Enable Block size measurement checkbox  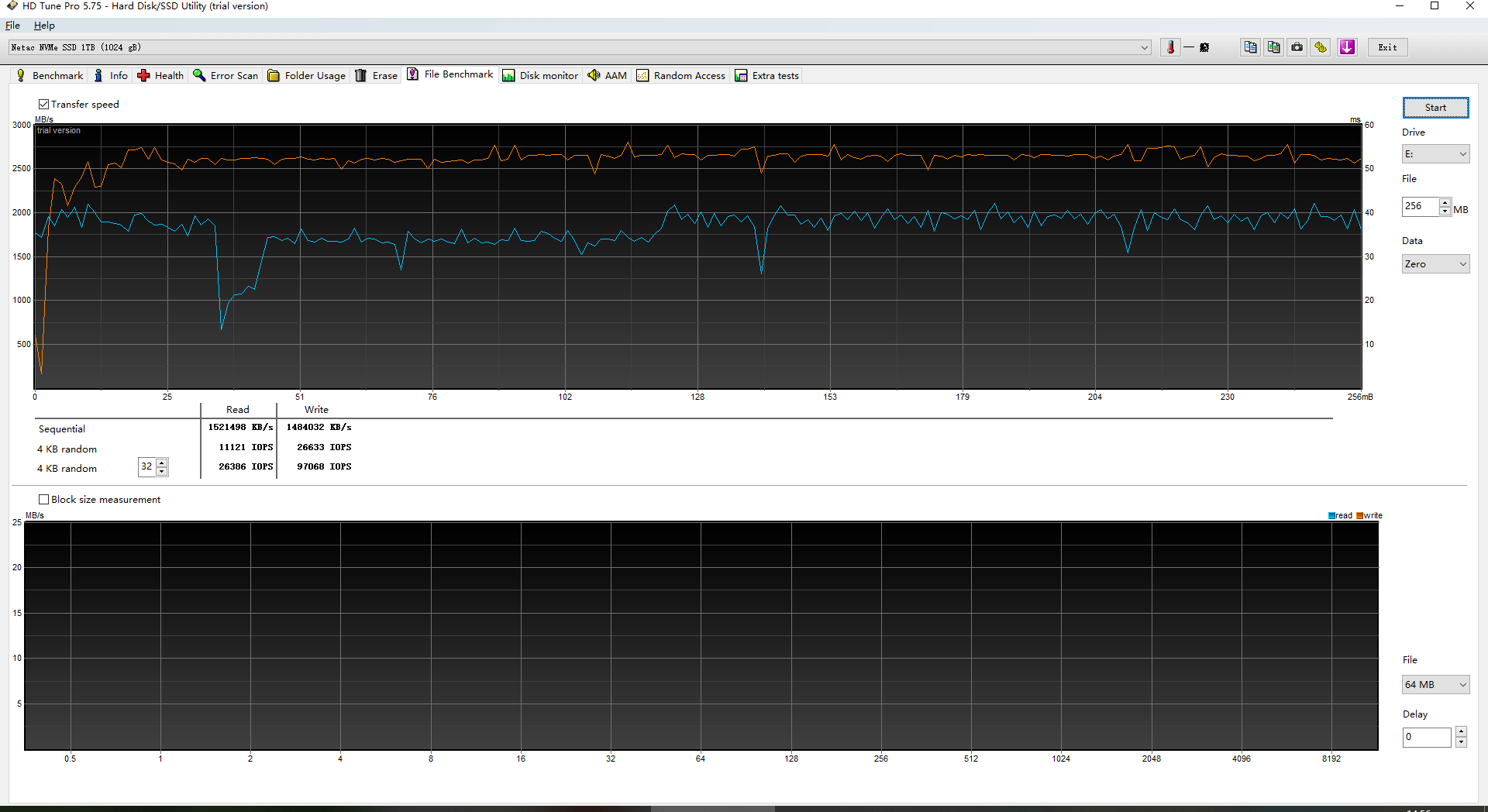coord(44,500)
